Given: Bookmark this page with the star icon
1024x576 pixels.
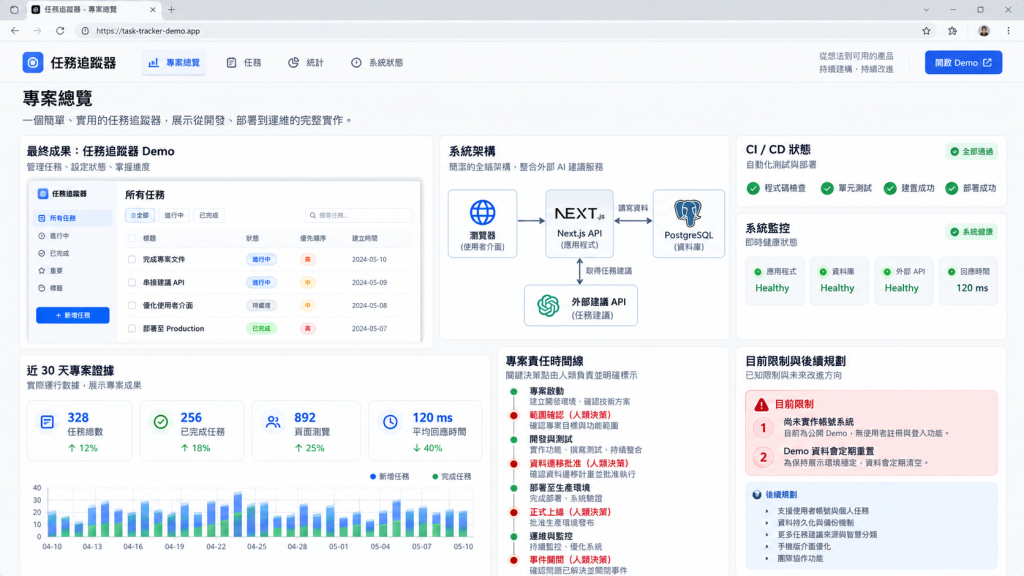Looking at the screenshot, I should (926, 31).
